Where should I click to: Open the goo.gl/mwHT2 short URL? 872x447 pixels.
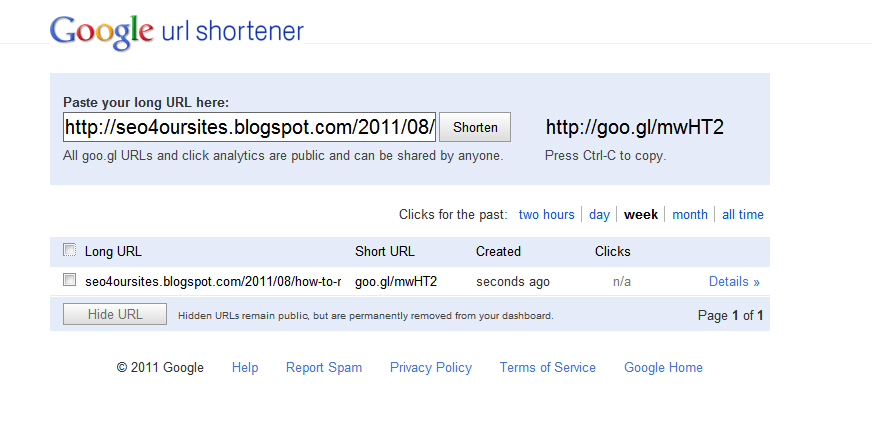[x=396, y=281]
